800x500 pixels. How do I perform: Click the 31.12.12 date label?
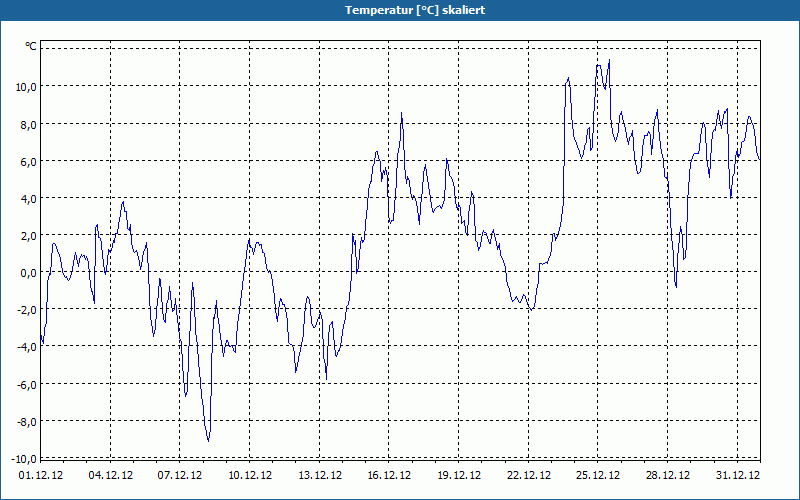737,476
